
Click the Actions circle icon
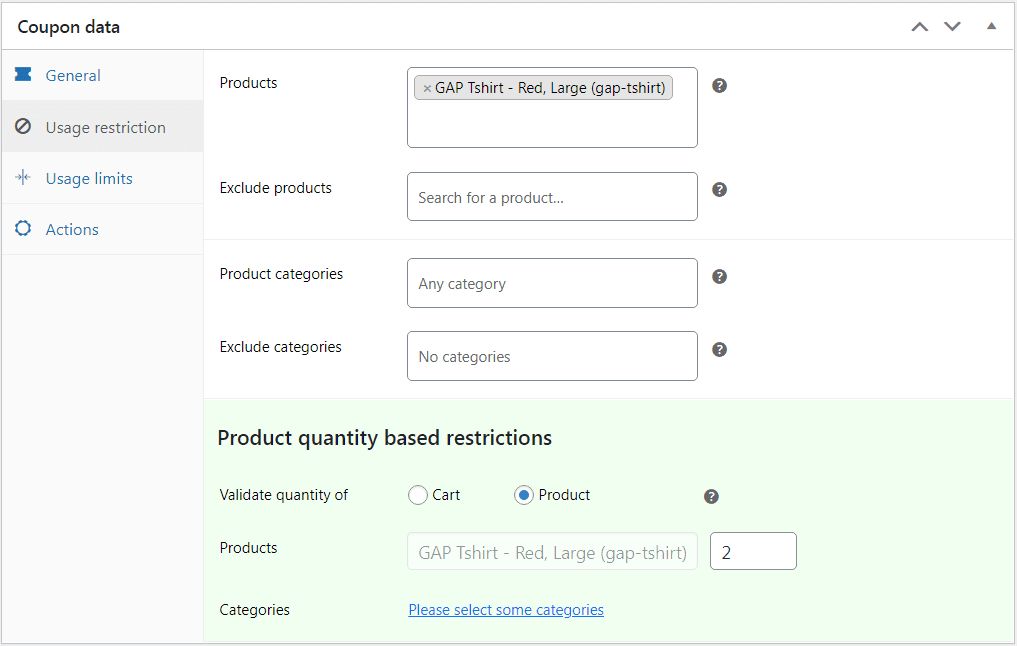pos(23,228)
